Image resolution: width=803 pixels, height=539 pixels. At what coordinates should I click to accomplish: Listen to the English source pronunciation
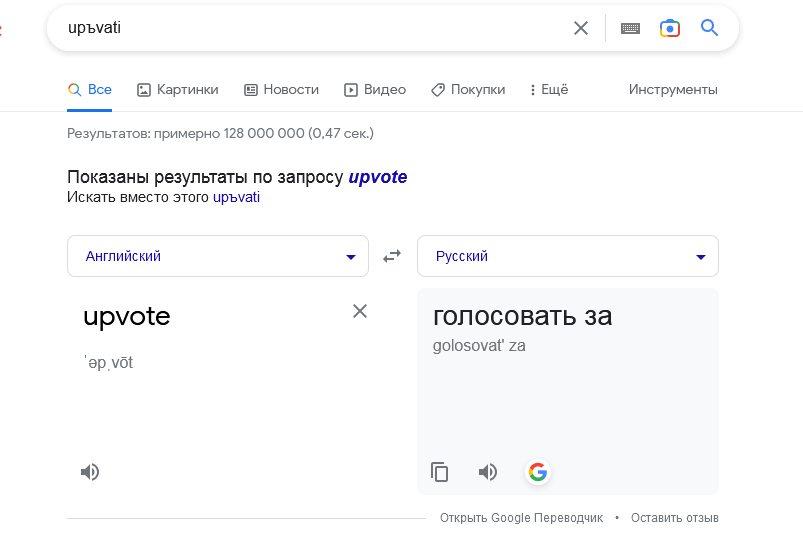click(90, 472)
